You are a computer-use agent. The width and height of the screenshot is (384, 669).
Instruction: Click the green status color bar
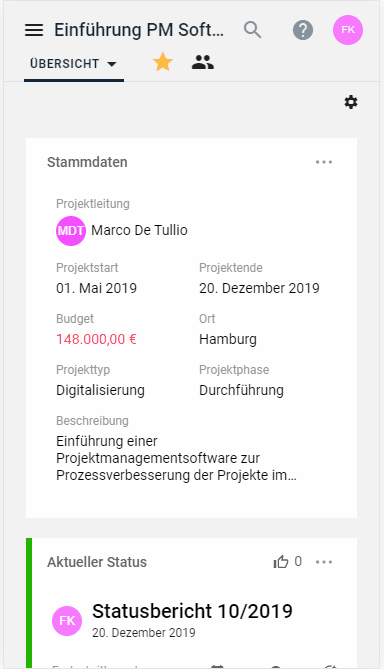29,602
